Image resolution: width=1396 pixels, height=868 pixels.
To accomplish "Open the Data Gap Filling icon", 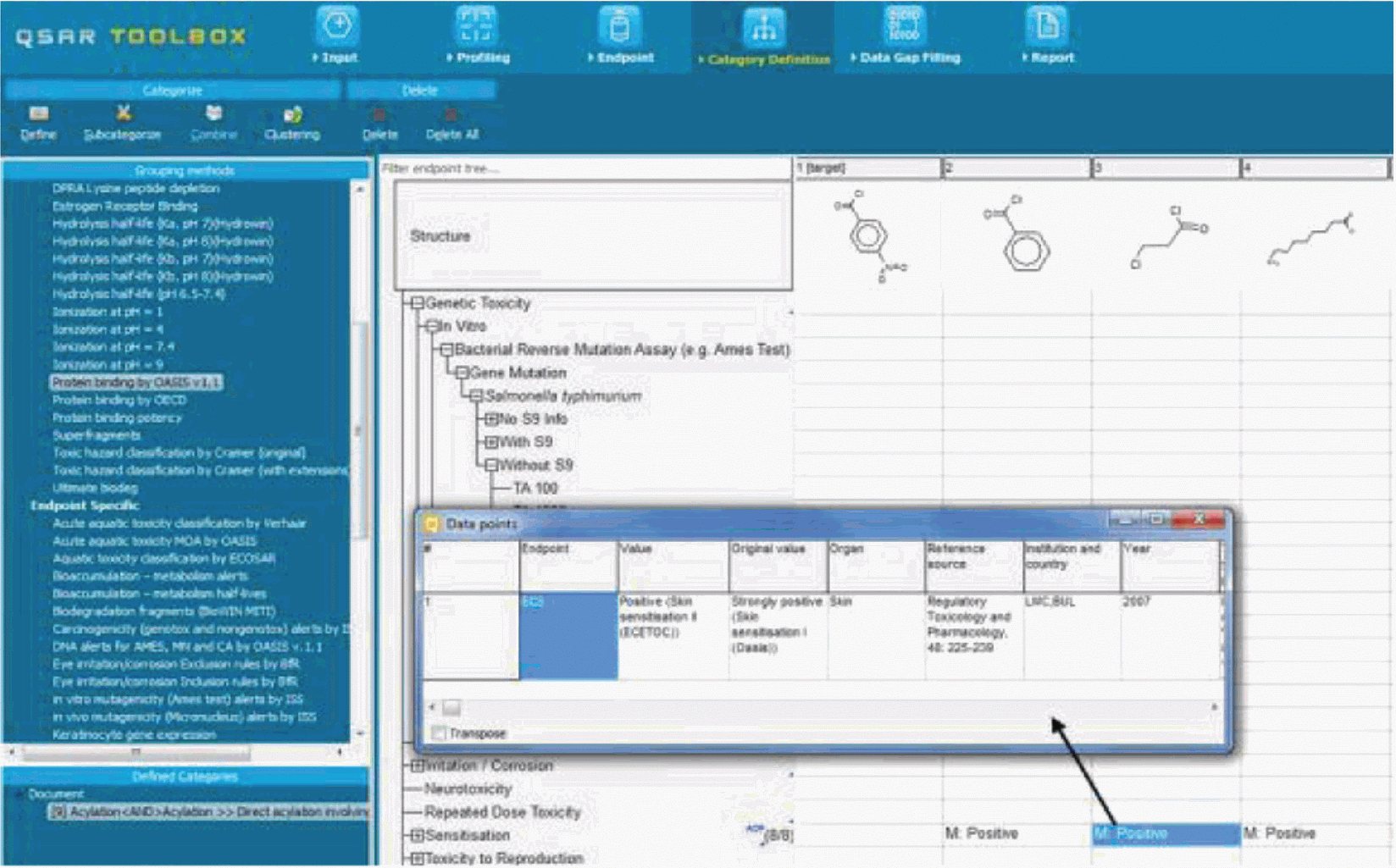I will (903, 28).
